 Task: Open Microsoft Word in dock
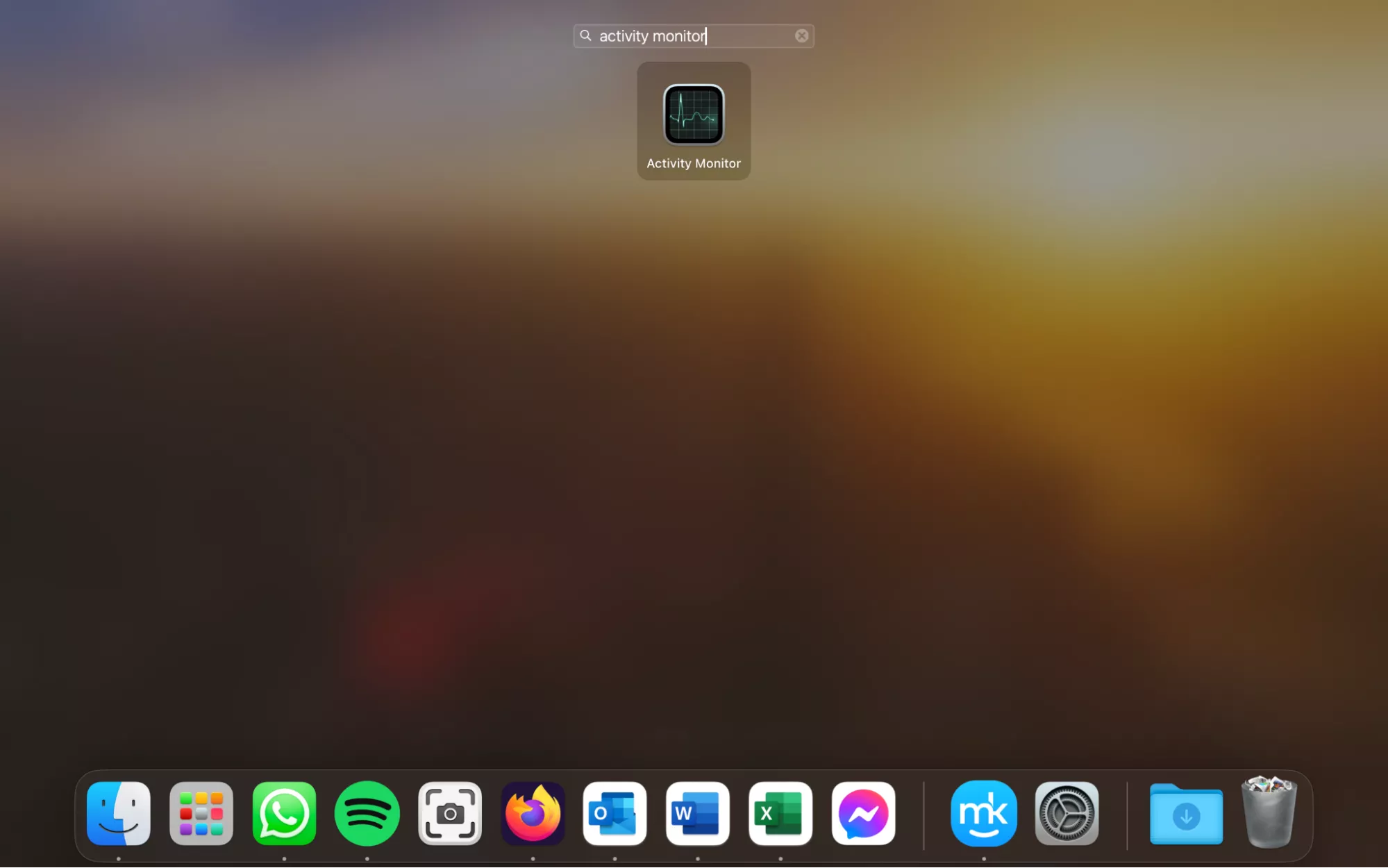coord(697,813)
